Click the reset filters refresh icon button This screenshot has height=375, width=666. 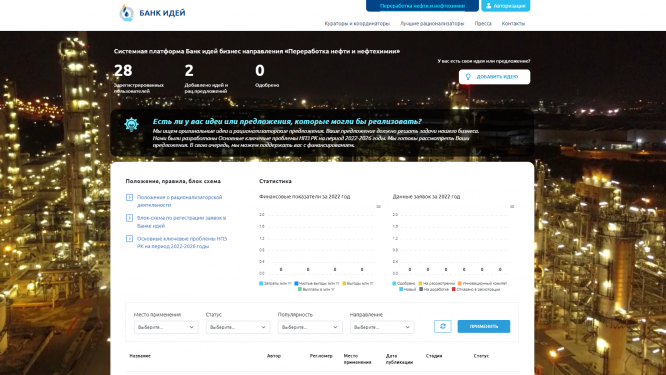[x=443, y=326]
